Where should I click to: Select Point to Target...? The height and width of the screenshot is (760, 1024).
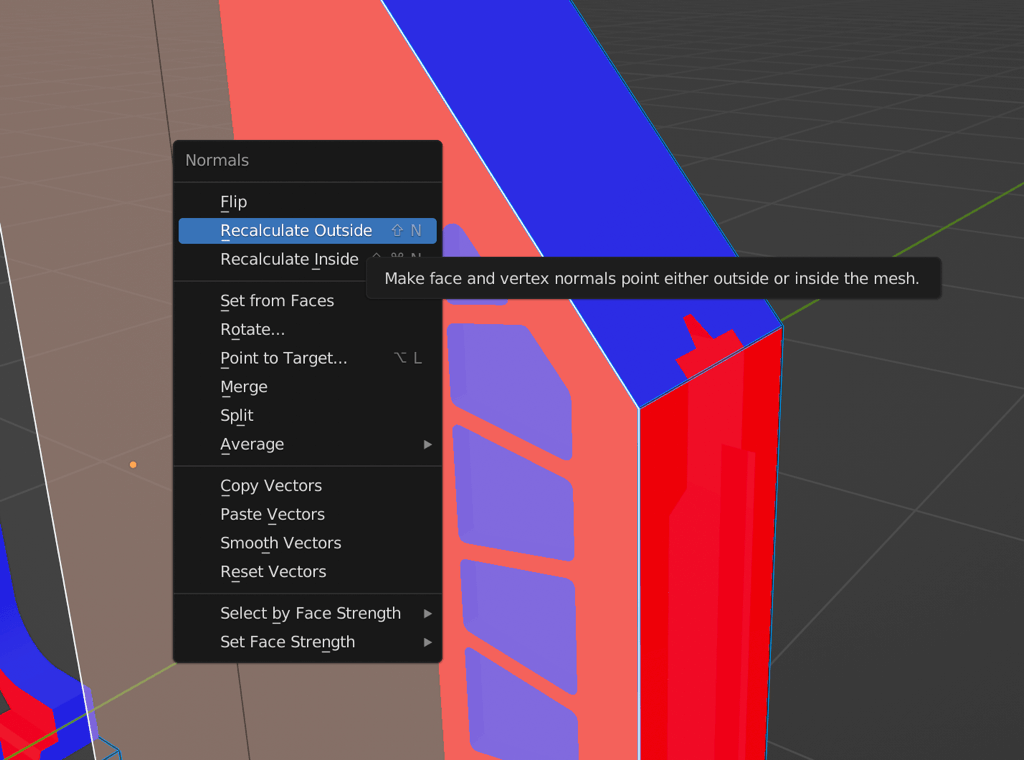pos(307,358)
